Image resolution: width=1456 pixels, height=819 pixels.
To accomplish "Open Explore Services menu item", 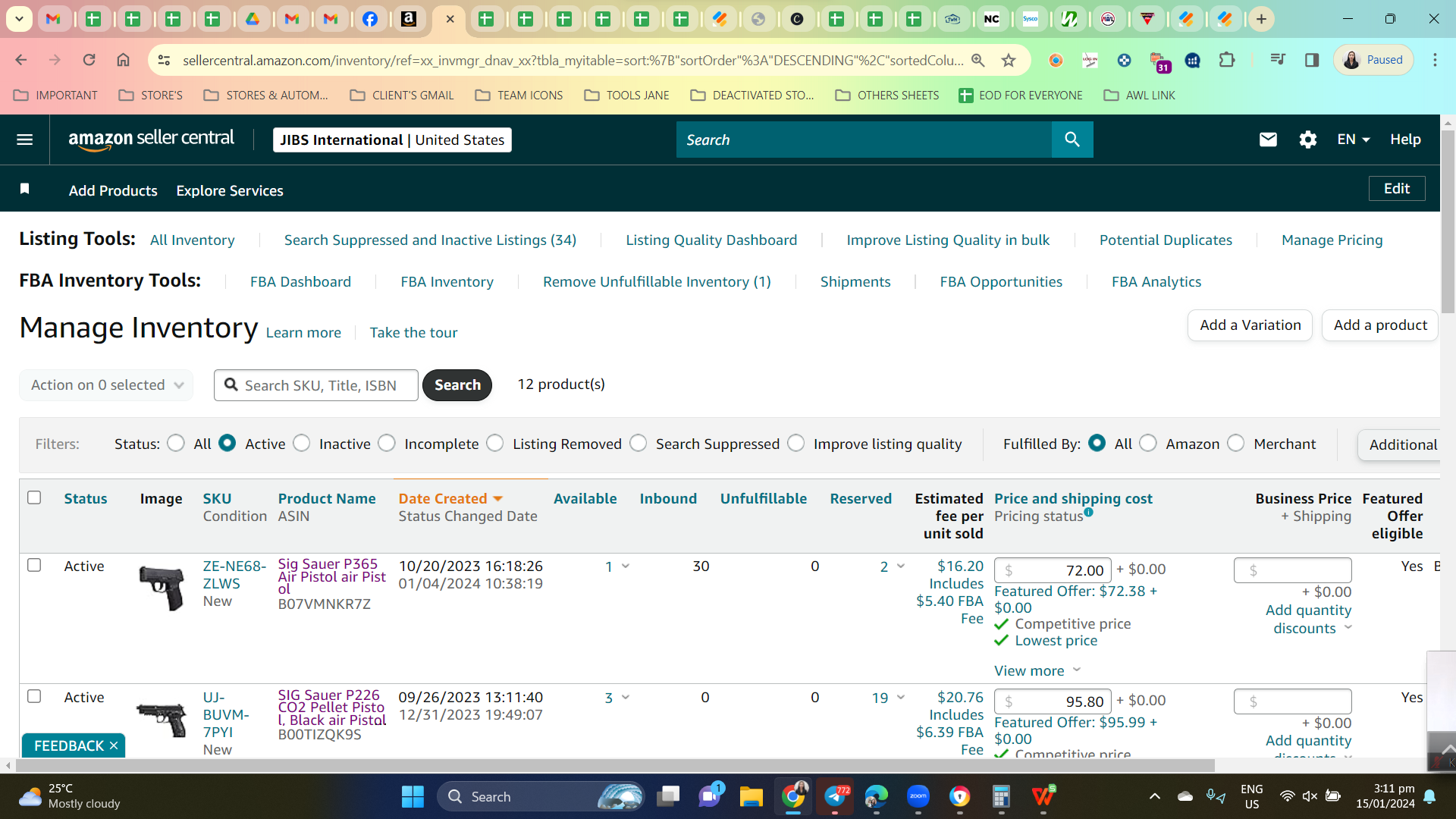I will tap(230, 190).
